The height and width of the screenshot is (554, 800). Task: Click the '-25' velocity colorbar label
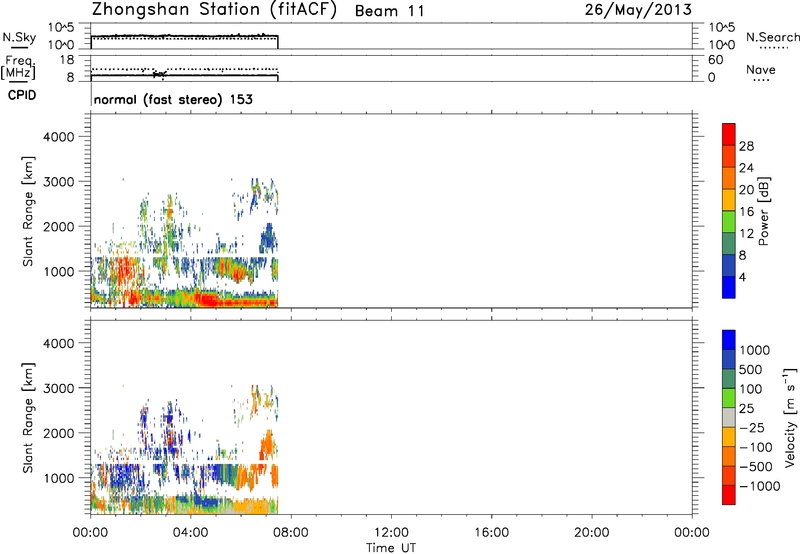tap(751, 427)
